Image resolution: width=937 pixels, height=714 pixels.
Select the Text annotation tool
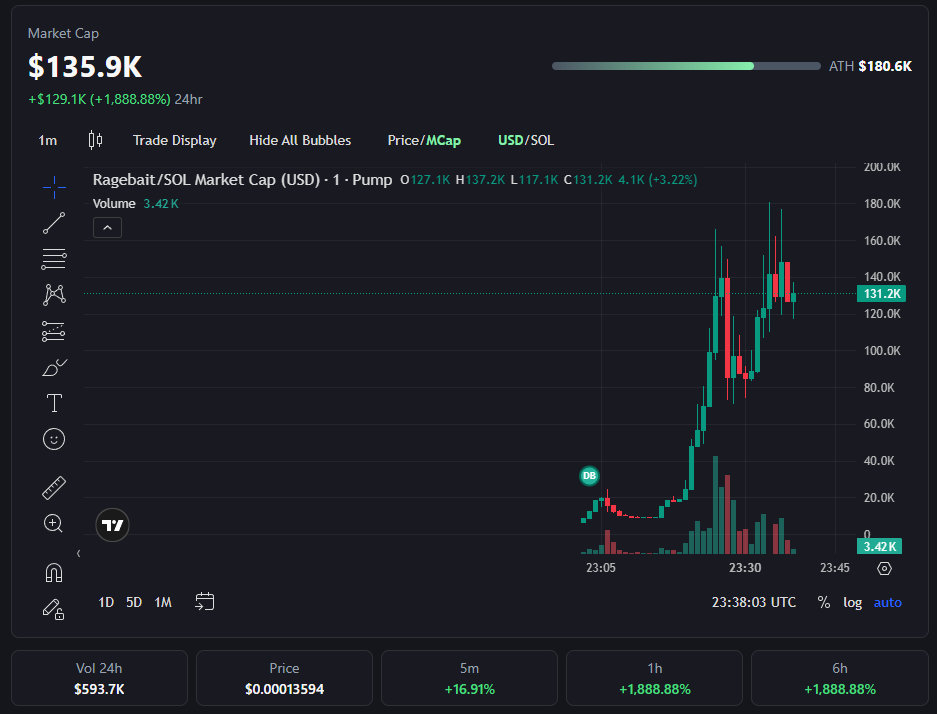click(x=54, y=403)
